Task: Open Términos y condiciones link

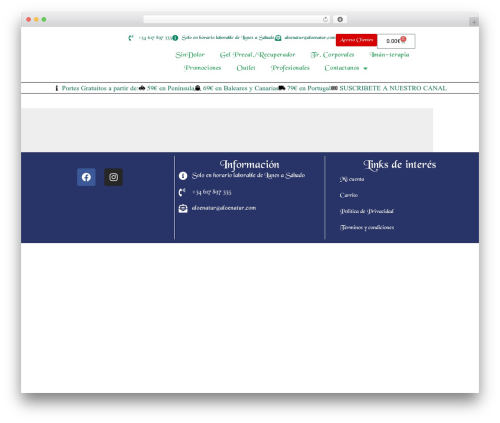Action: [367, 228]
